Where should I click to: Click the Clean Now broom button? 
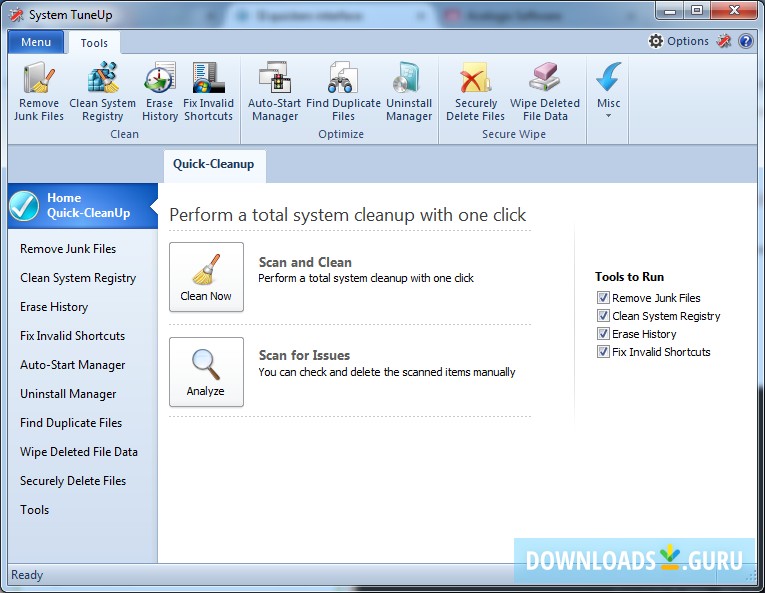[206, 277]
